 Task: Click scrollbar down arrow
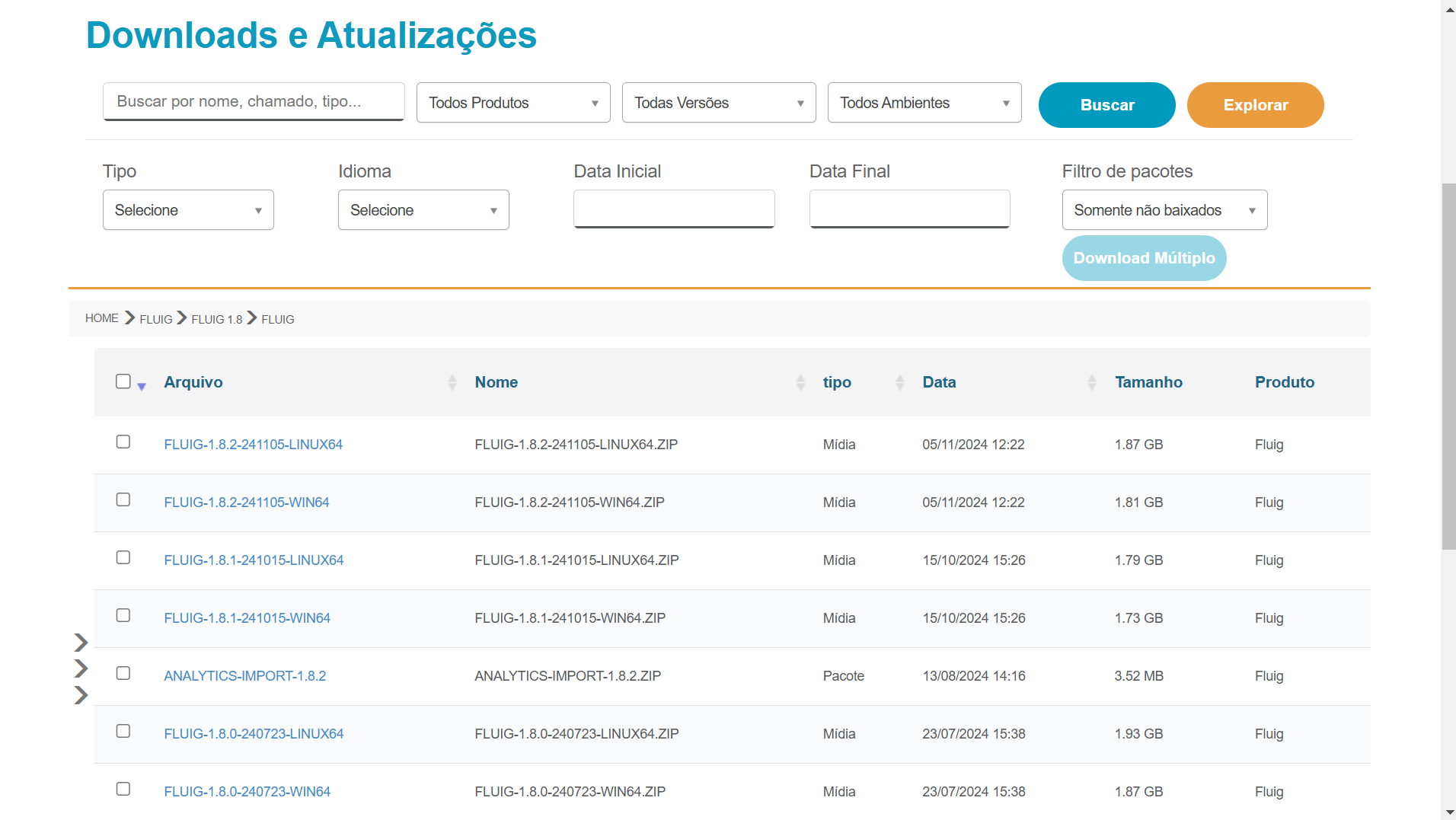click(1448, 812)
